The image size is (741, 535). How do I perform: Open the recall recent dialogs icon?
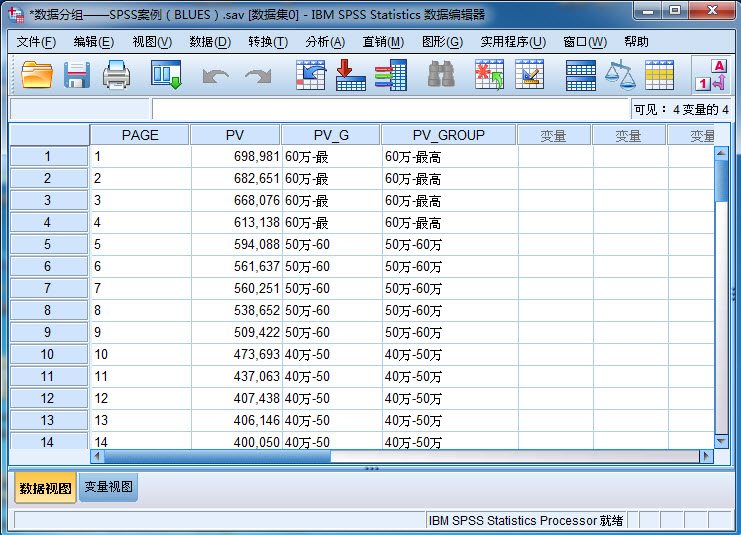click(165, 75)
